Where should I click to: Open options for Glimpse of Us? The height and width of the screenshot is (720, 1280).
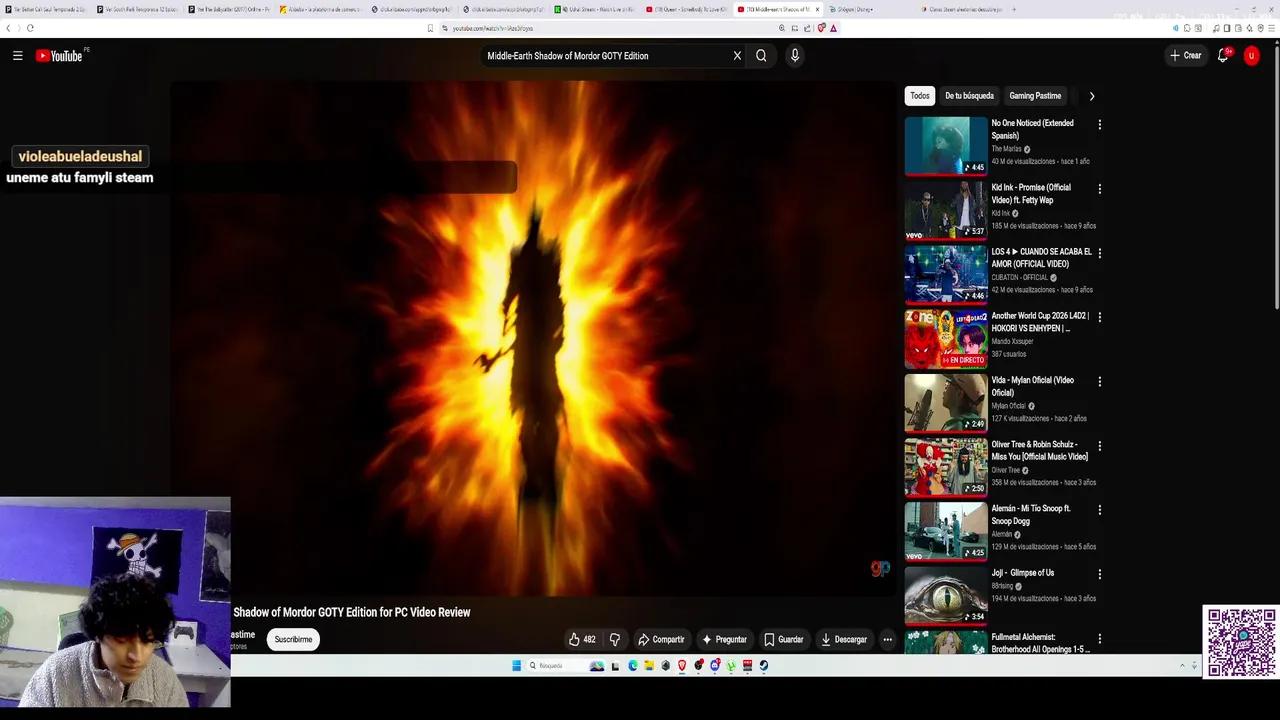click(1099, 574)
